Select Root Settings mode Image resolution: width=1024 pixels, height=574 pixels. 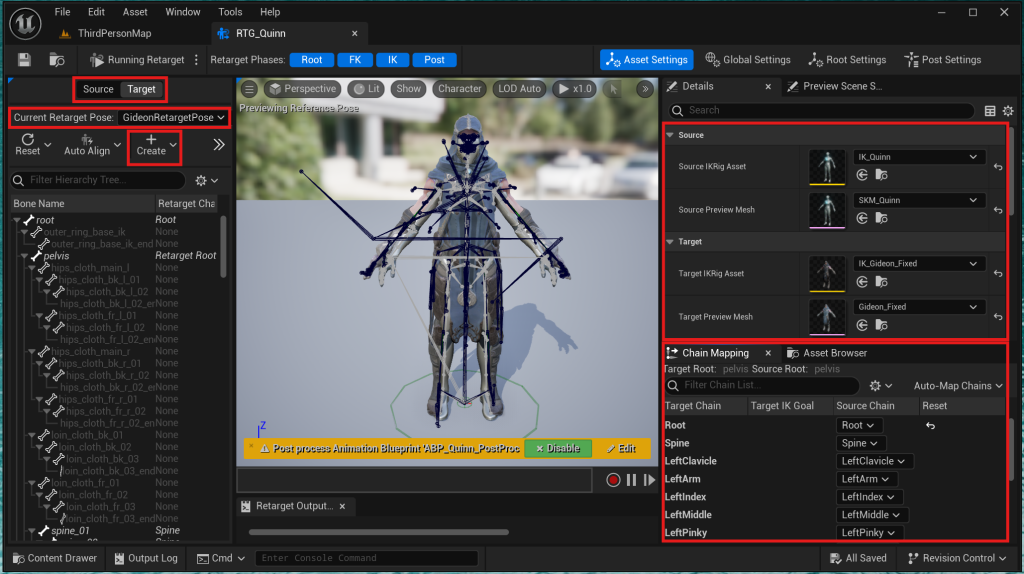[847, 59]
